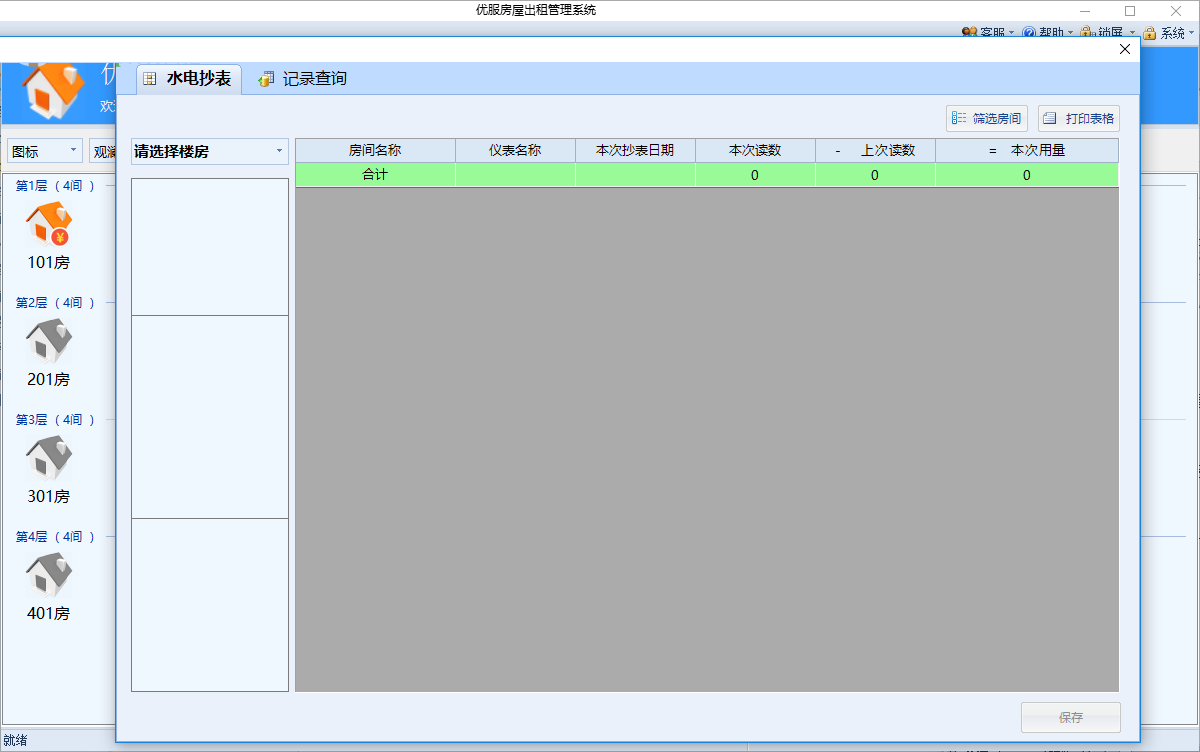The width and height of the screenshot is (1200, 752).
Task: Close the 水电抄表 dialog
Action: coord(1125,49)
